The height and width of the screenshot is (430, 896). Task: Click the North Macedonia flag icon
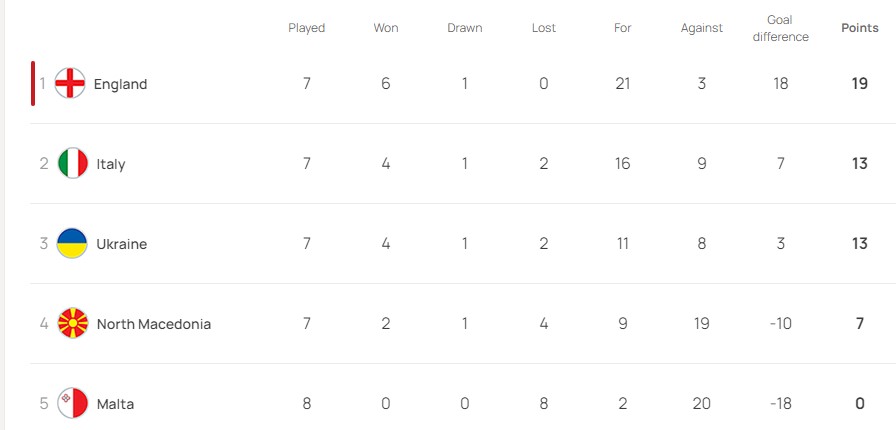coord(73,324)
